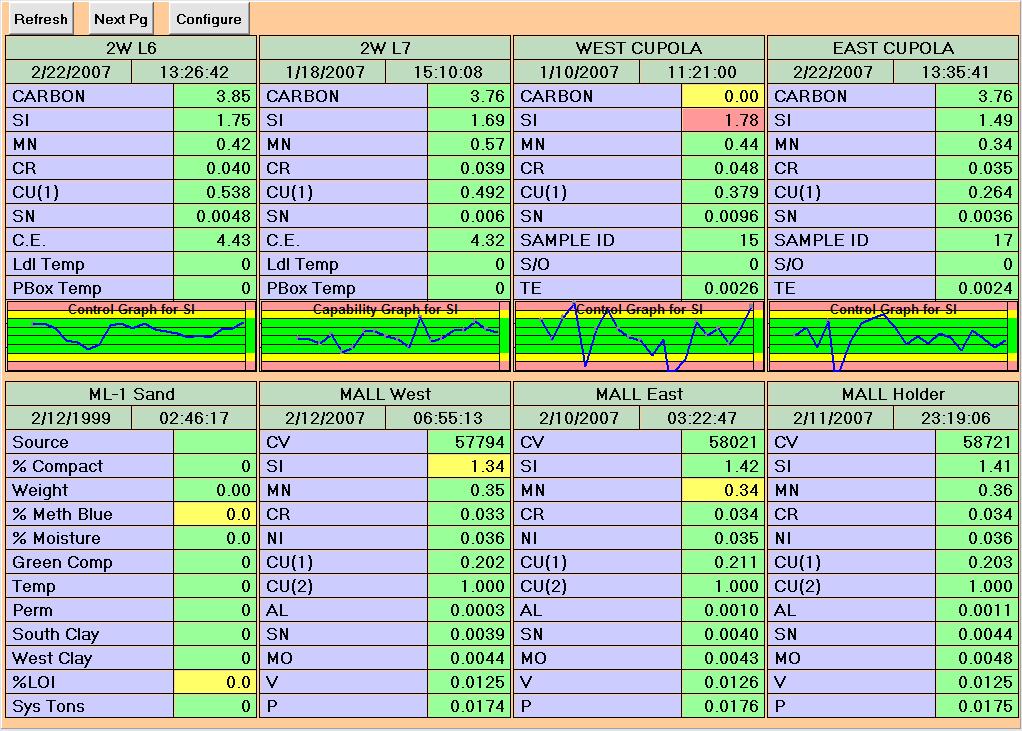Click 2W L6 C.E. value 4.43
This screenshot has width=1022, height=731.
214,240
